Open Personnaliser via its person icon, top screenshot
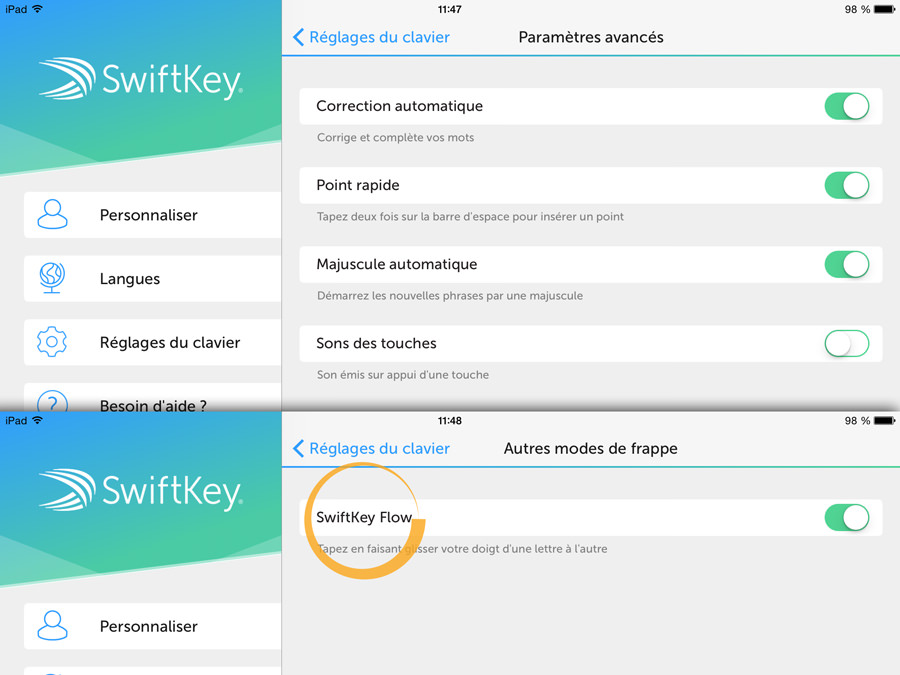This screenshot has width=900, height=675. pos(52,215)
